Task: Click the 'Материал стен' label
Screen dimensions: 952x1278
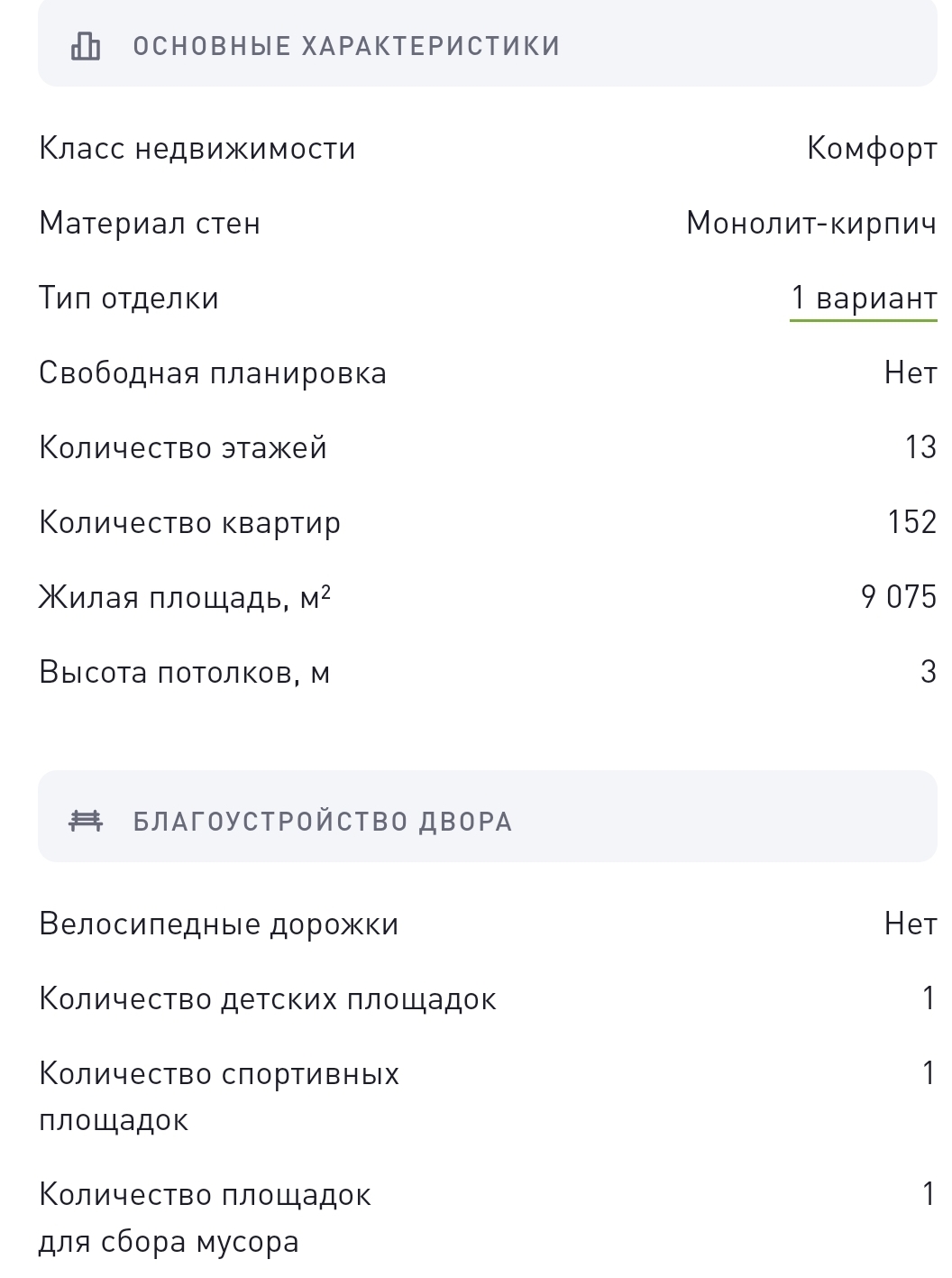Action: 150,224
